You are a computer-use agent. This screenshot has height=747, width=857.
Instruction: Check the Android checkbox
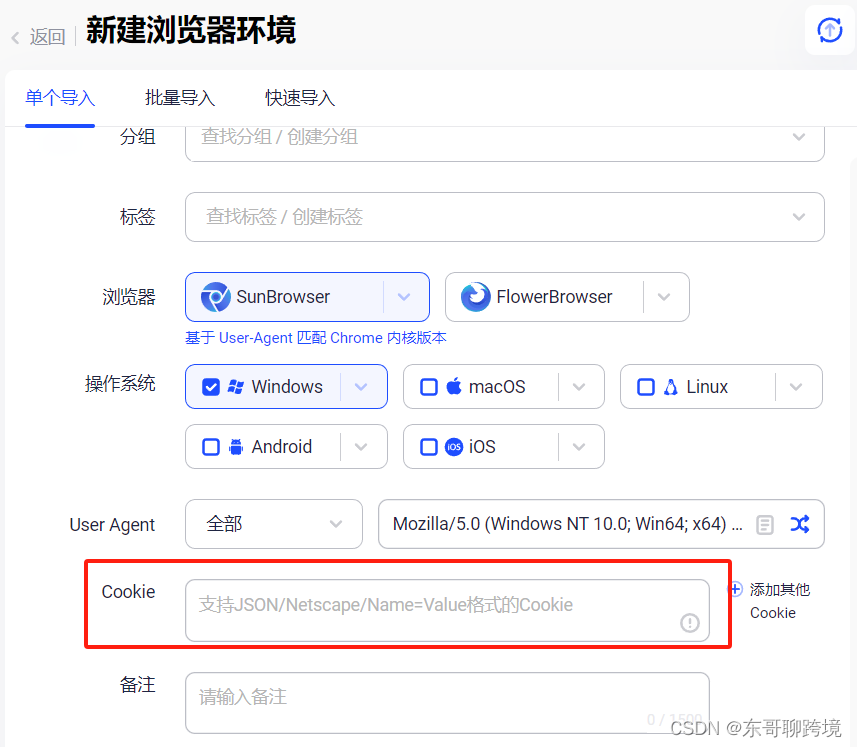pyautogui.click(x=211, y=447)
